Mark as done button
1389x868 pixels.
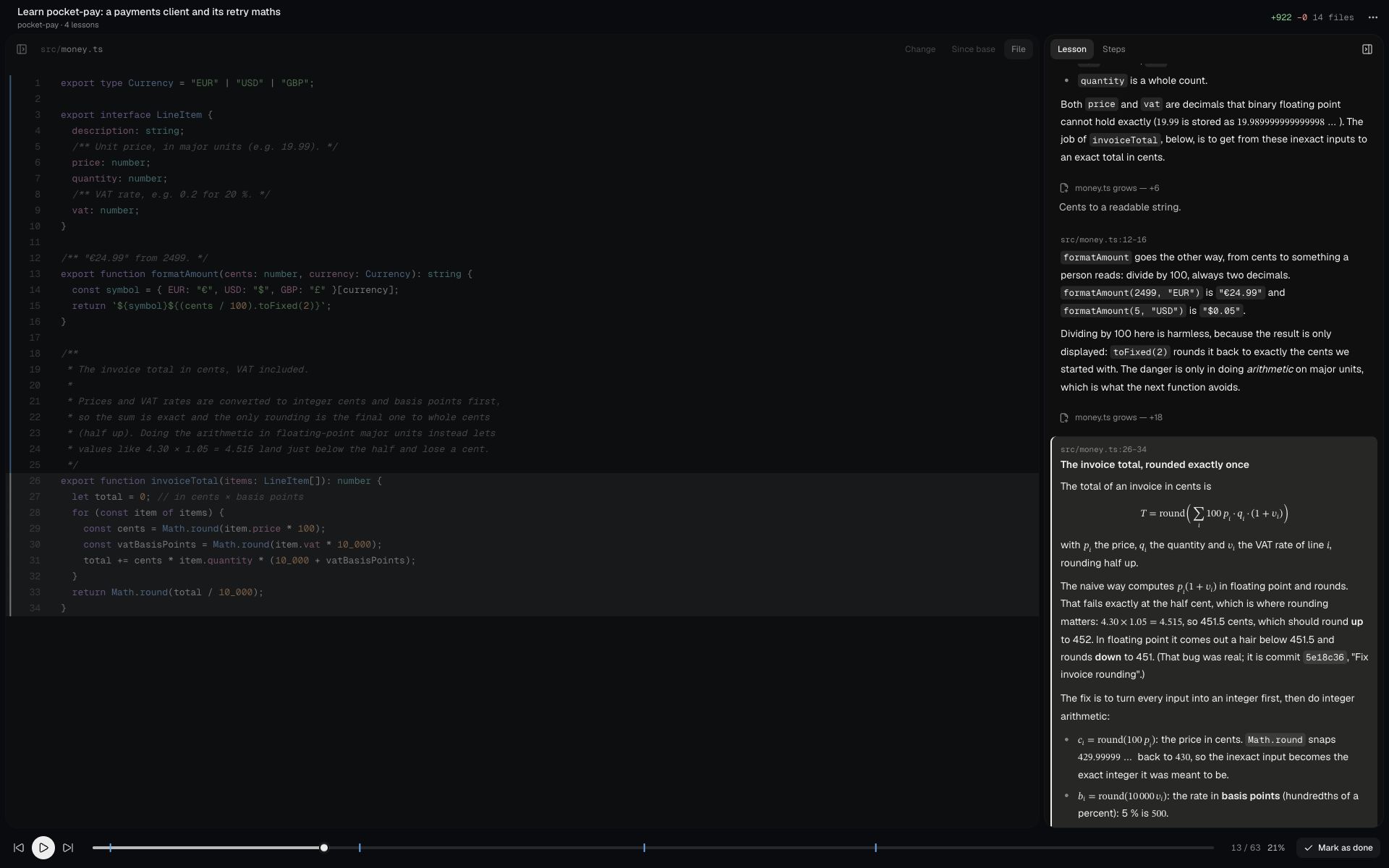(x=1338, y=848)
